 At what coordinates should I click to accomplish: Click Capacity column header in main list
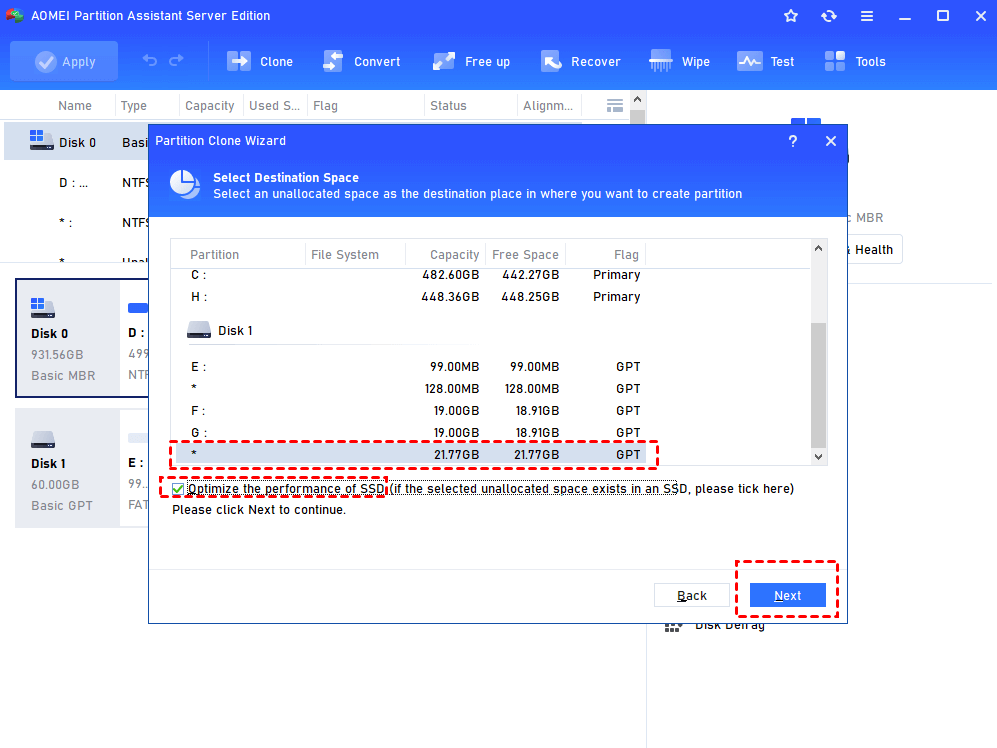click(x=209, y=106)
